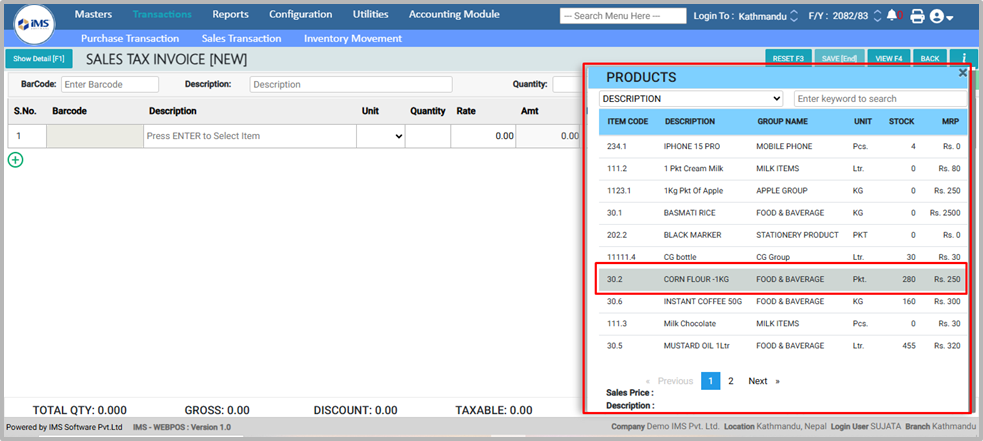Expand the Unit dropdown in row 1

(380, 136)
